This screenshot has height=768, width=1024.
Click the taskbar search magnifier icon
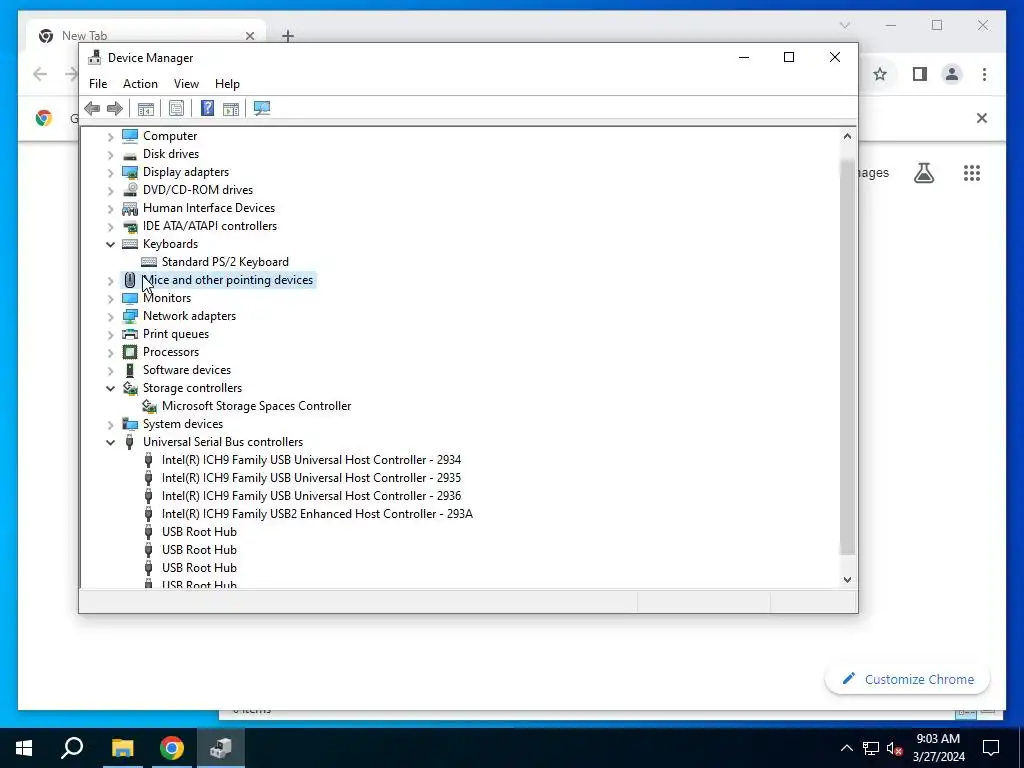[72, 748]
